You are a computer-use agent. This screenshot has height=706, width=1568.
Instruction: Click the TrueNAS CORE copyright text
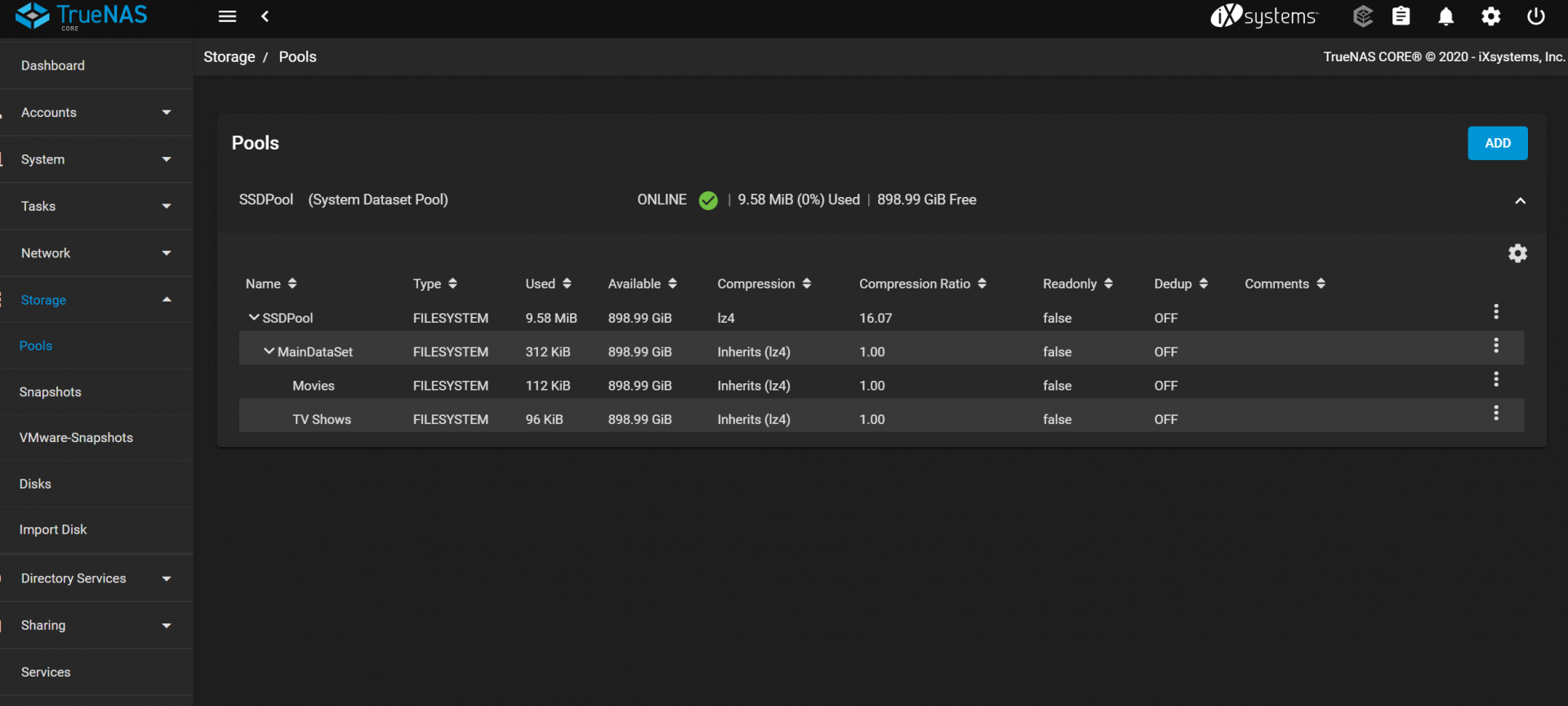[1444, 57]
